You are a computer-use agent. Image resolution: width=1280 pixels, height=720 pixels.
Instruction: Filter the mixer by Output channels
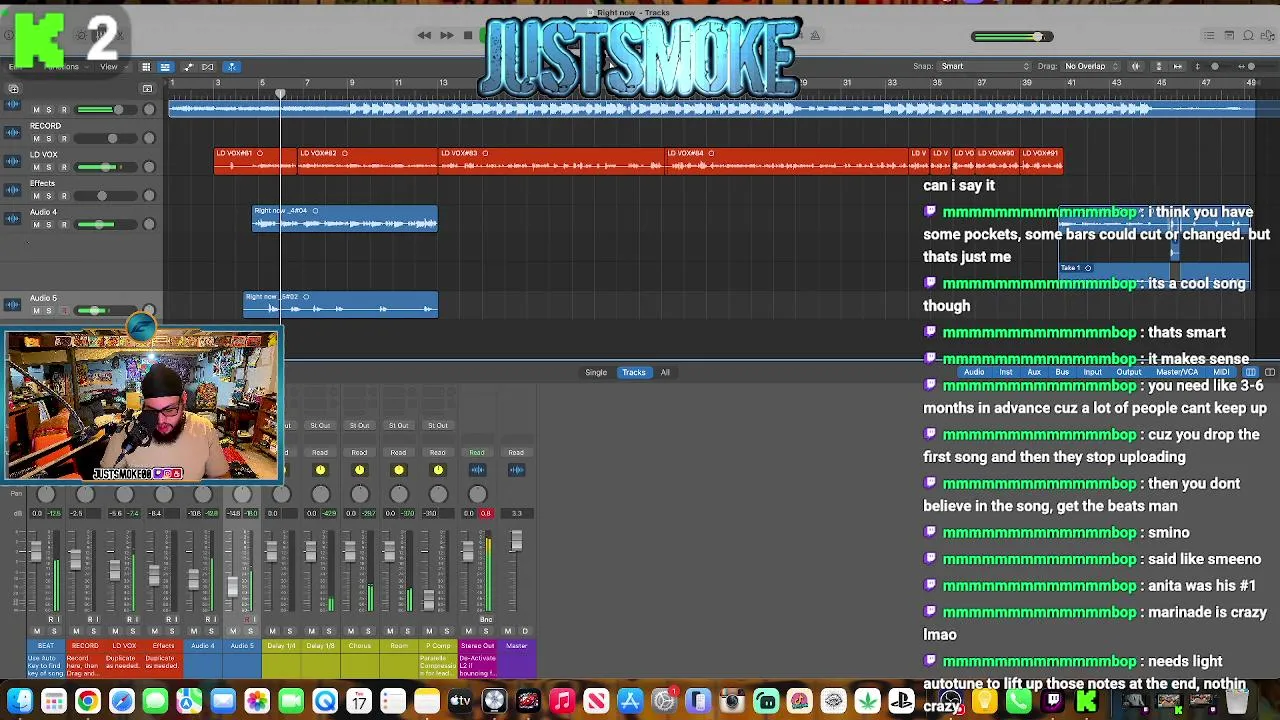(x=1129, y=372)
